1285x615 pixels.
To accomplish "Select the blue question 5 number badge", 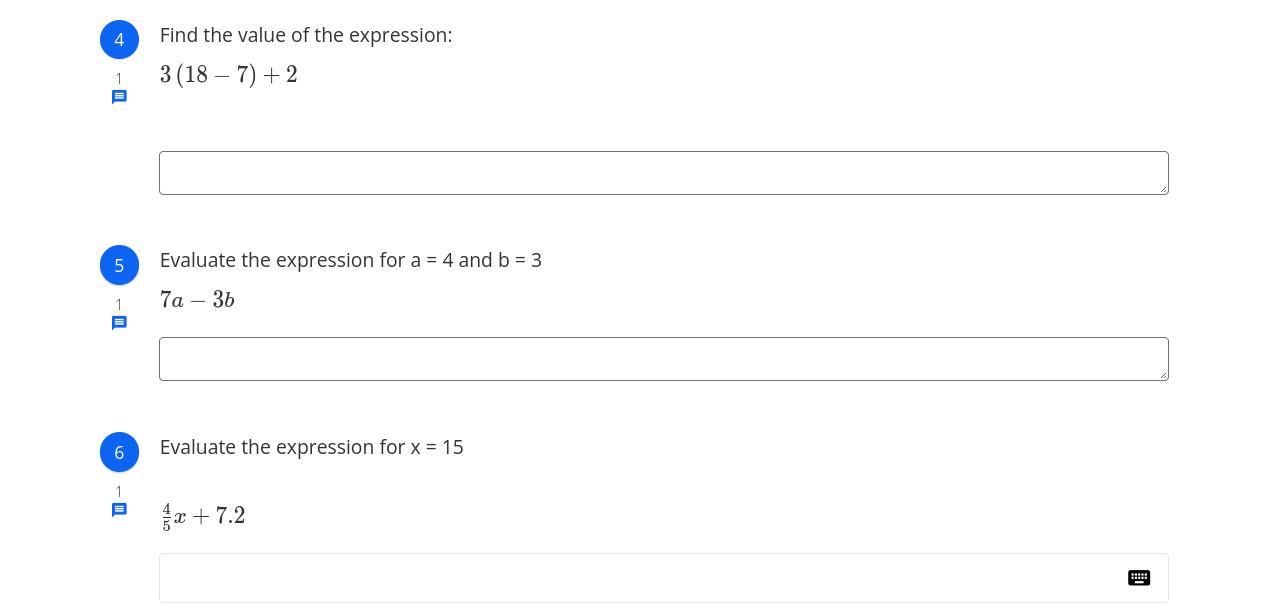I will point(119,265).
